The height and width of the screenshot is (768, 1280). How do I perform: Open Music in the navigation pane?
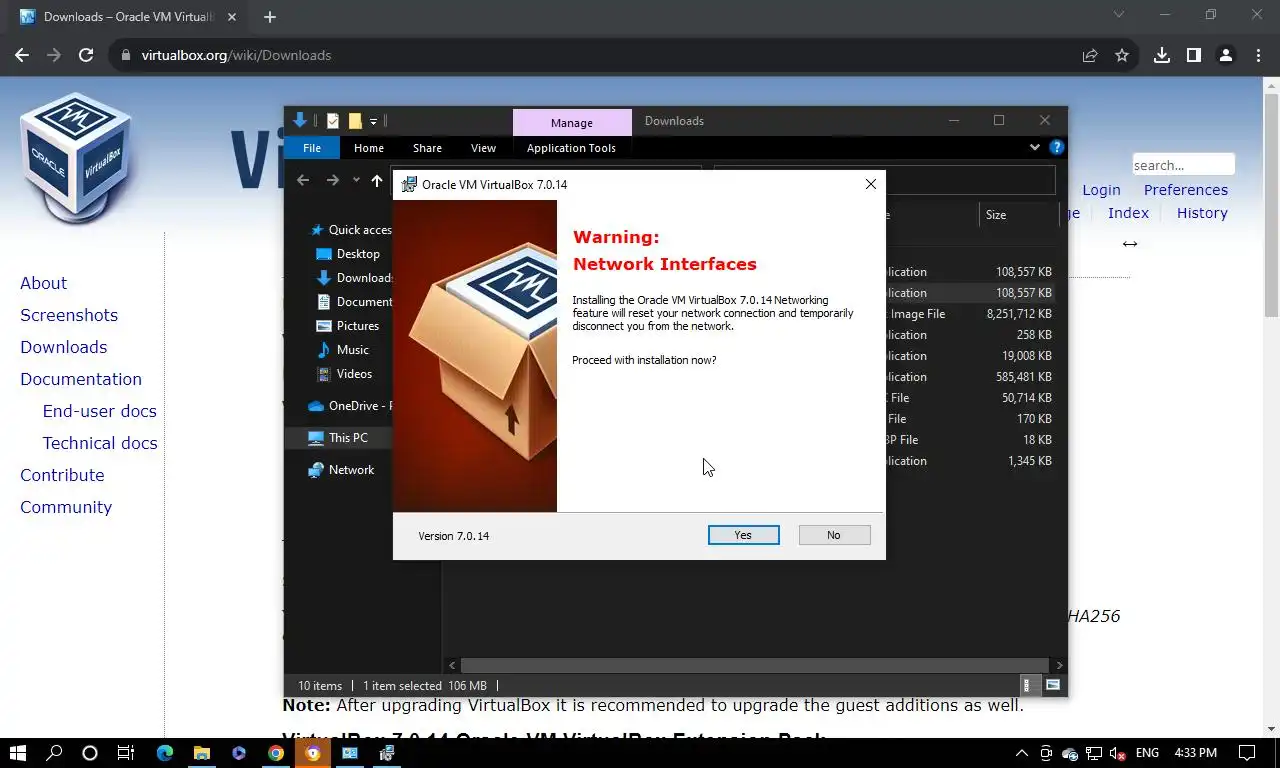pos(343,350)
